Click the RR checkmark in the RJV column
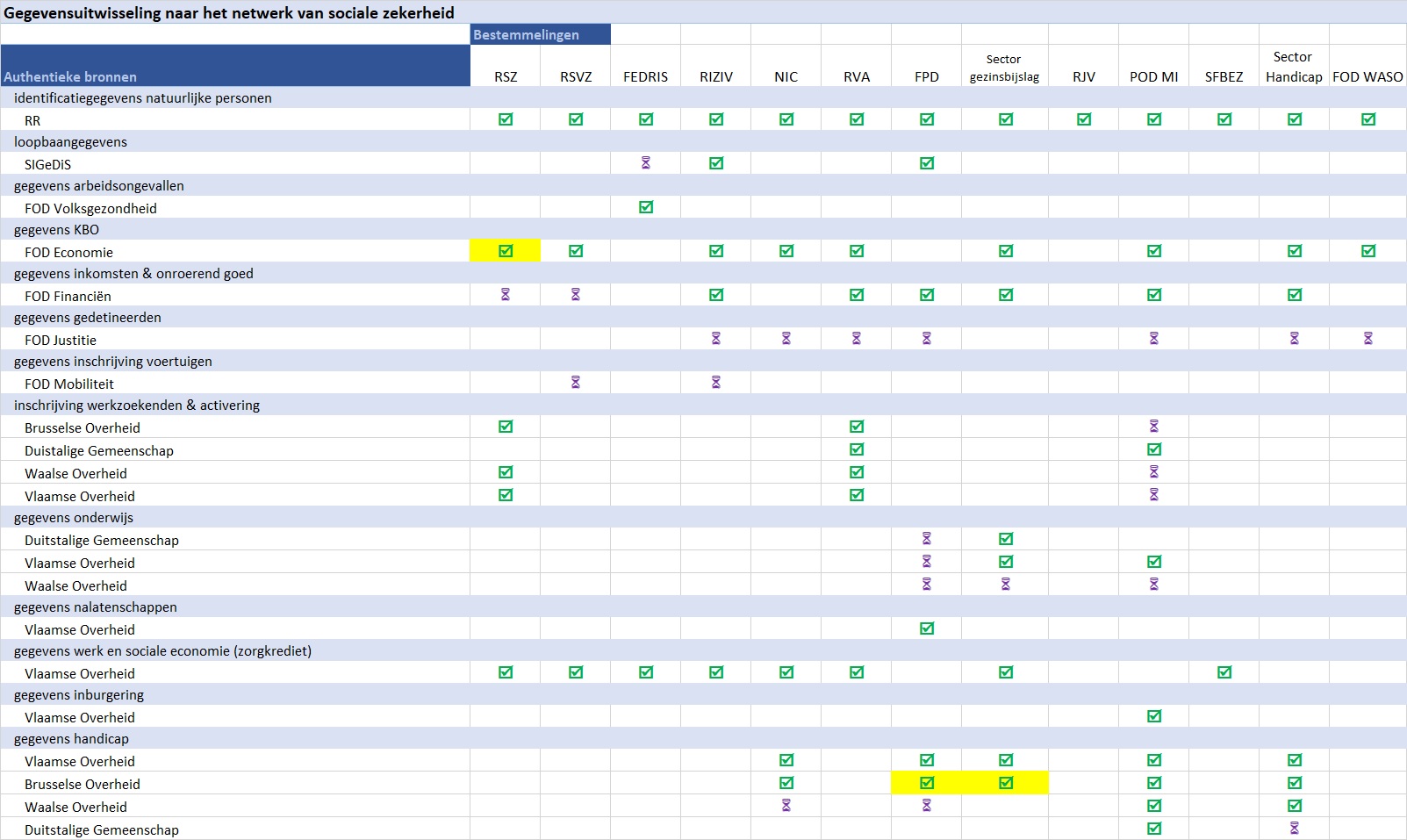 pos(1084,119)
